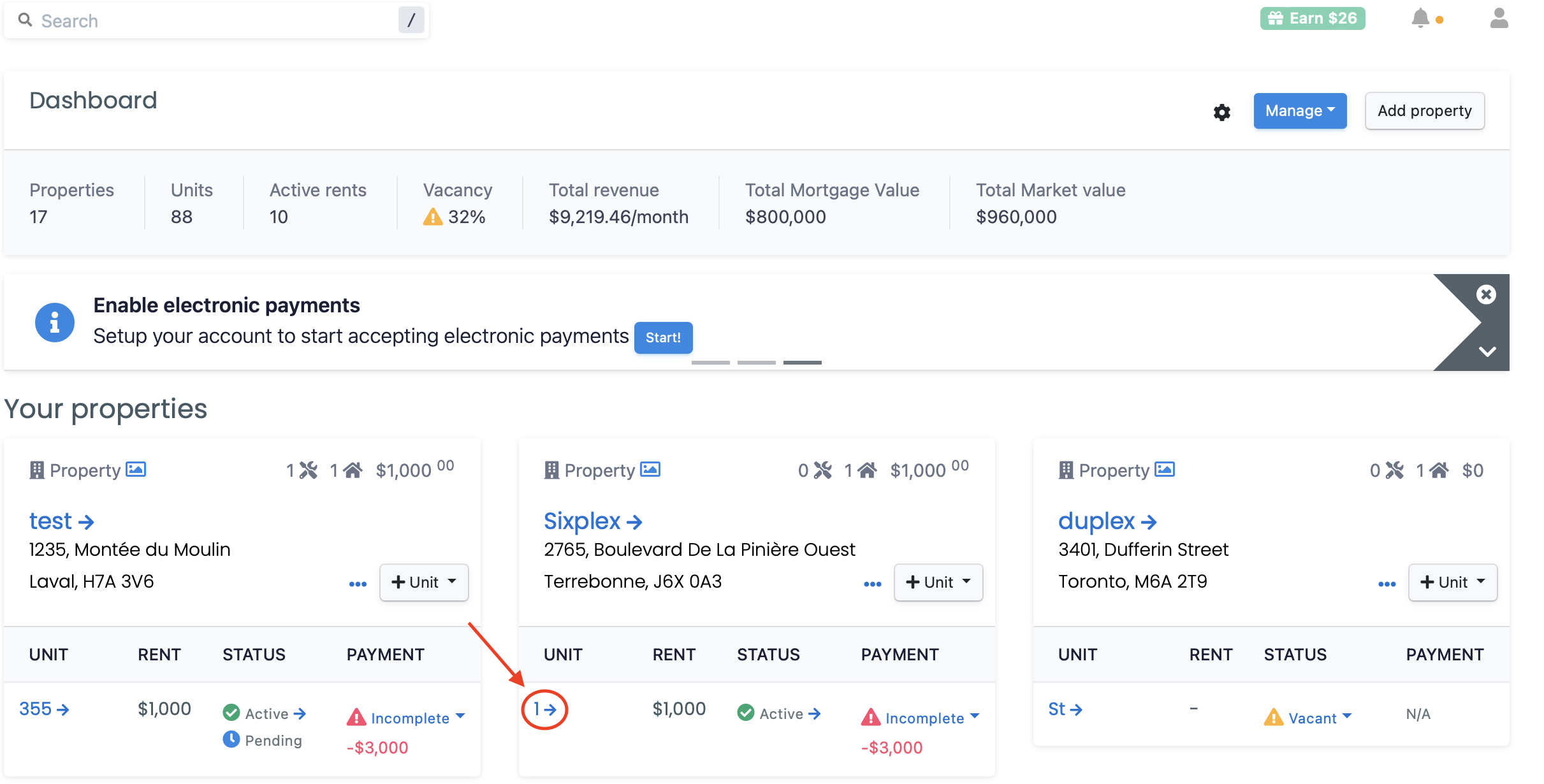
Task: Expand the + Unit dropdown on duplex
Action: click(x=1453, y=582)
